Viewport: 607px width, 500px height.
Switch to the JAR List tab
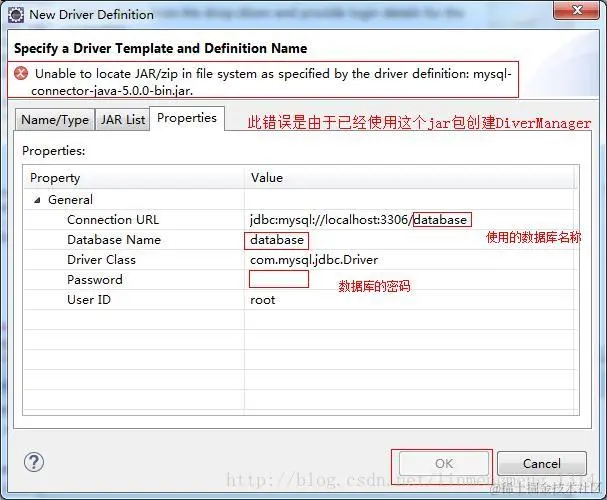click(122, 120)
